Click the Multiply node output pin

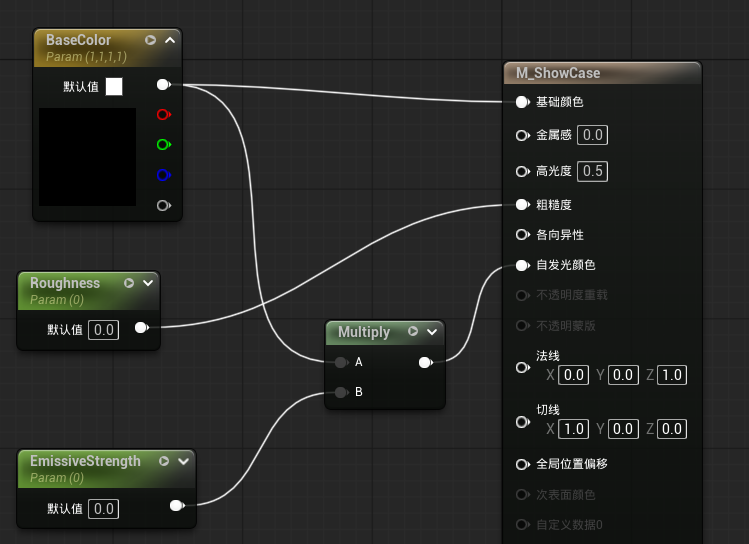[426, 363]
